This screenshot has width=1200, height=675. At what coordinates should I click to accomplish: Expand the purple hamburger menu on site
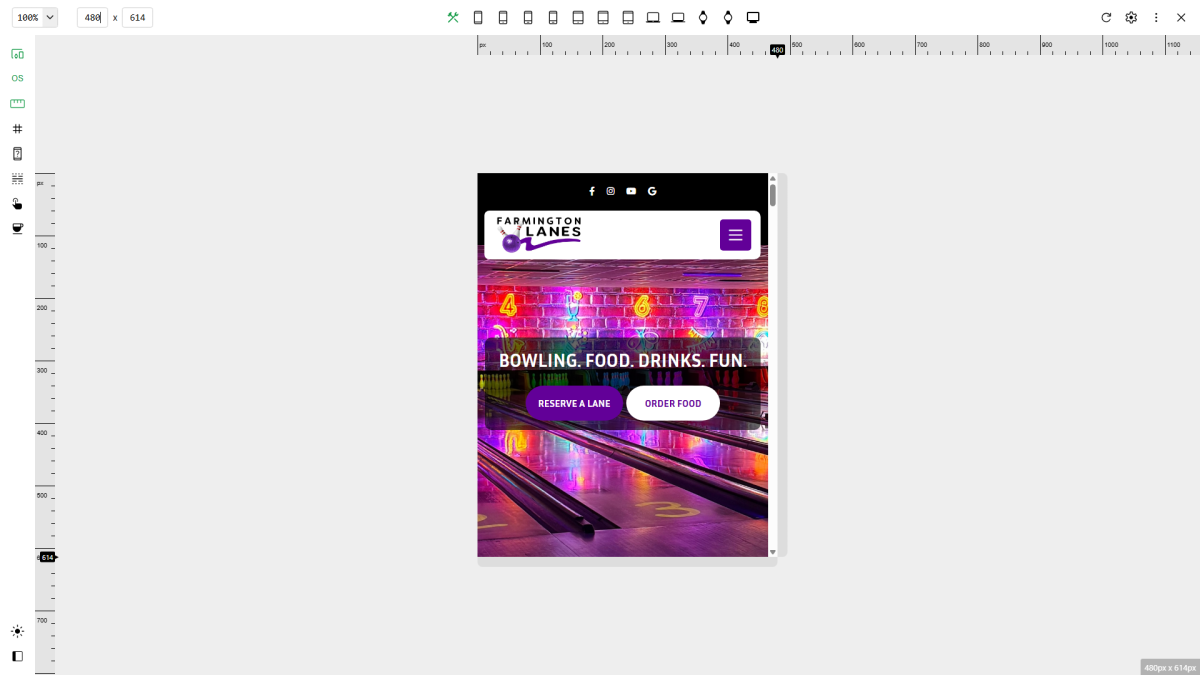[735, 235]
